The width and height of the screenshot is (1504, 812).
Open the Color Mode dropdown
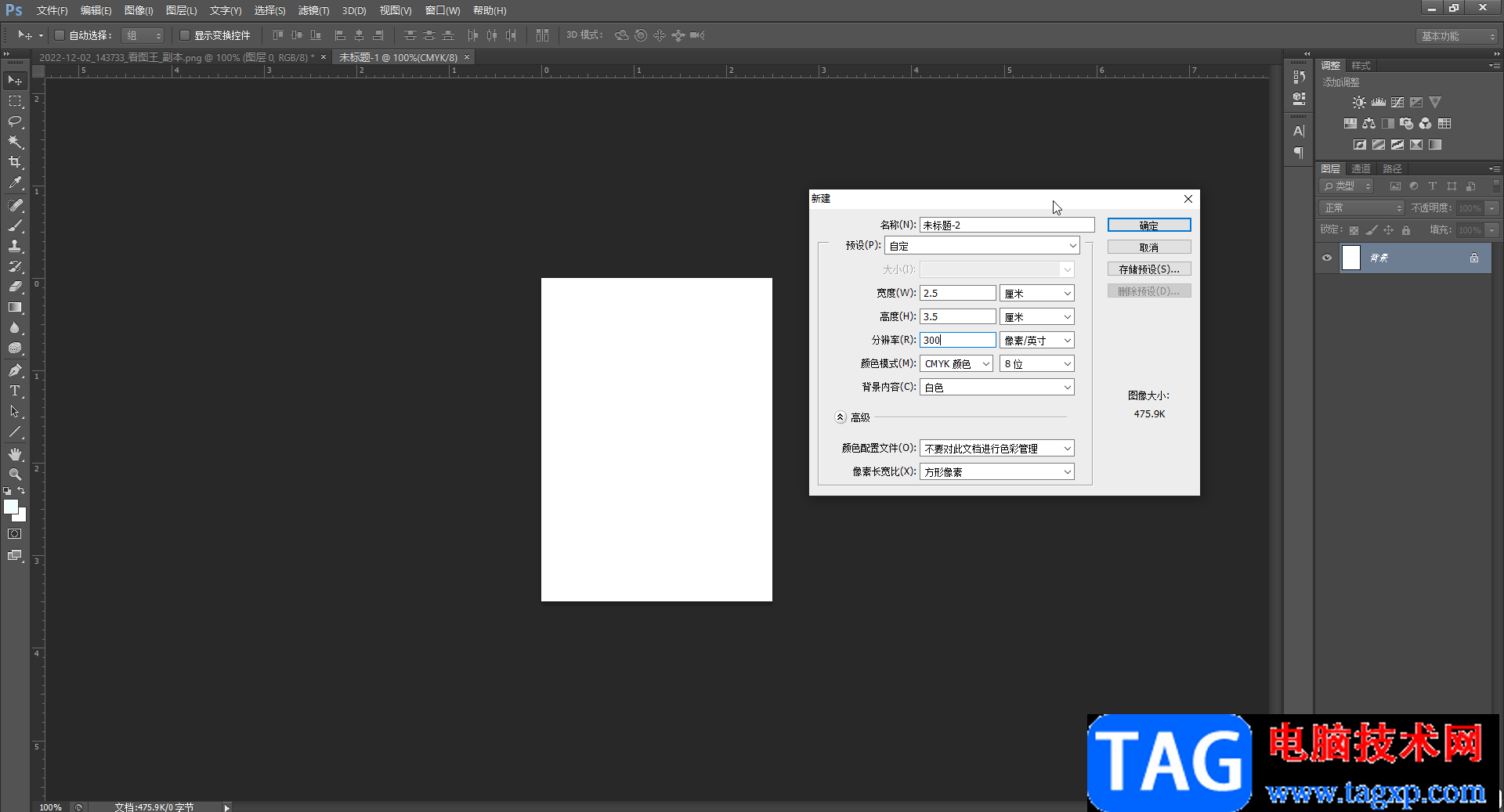pyautogui.click(x=956, y=363)
